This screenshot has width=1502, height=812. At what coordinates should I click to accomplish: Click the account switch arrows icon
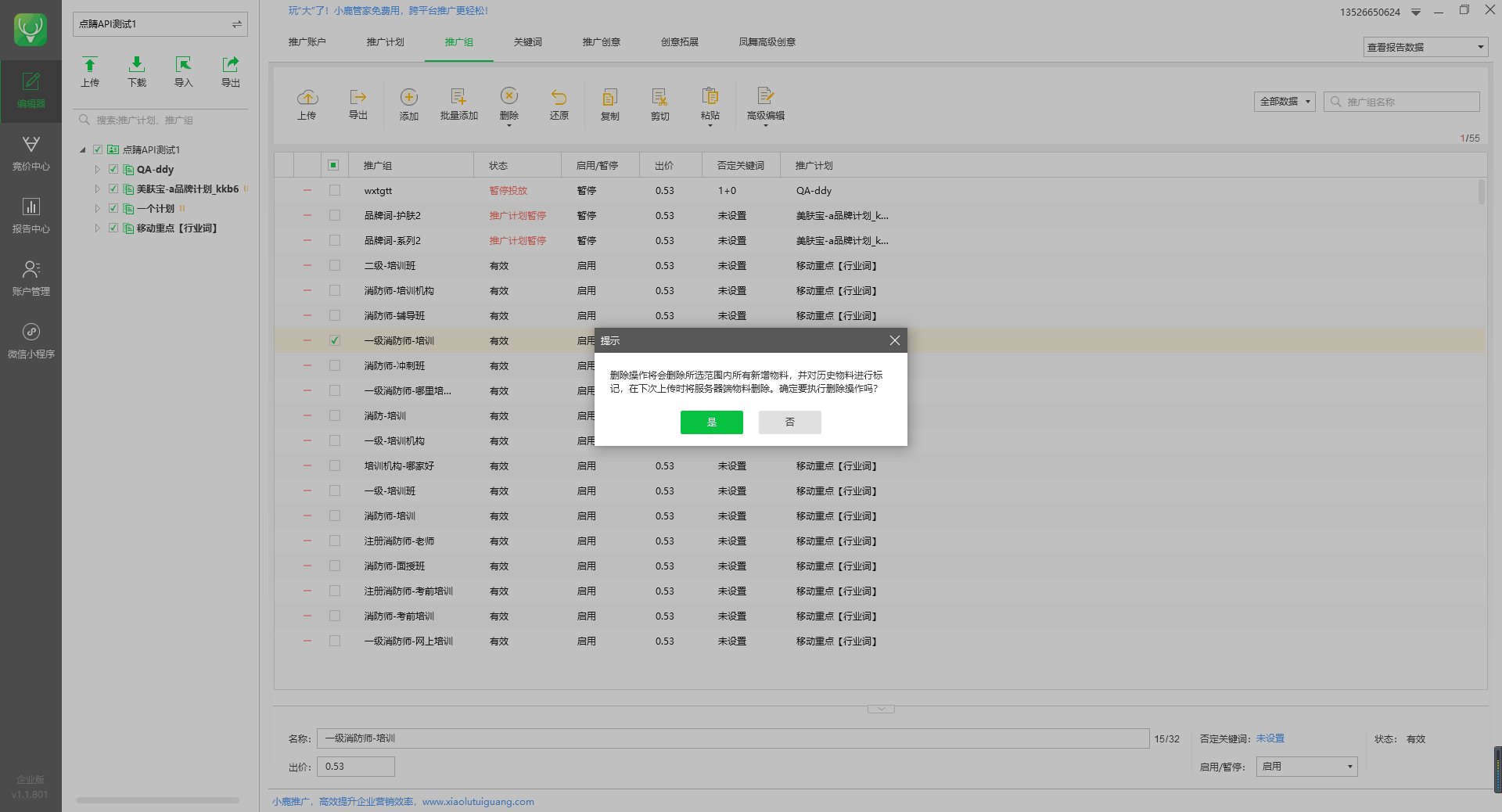(236, 24)
